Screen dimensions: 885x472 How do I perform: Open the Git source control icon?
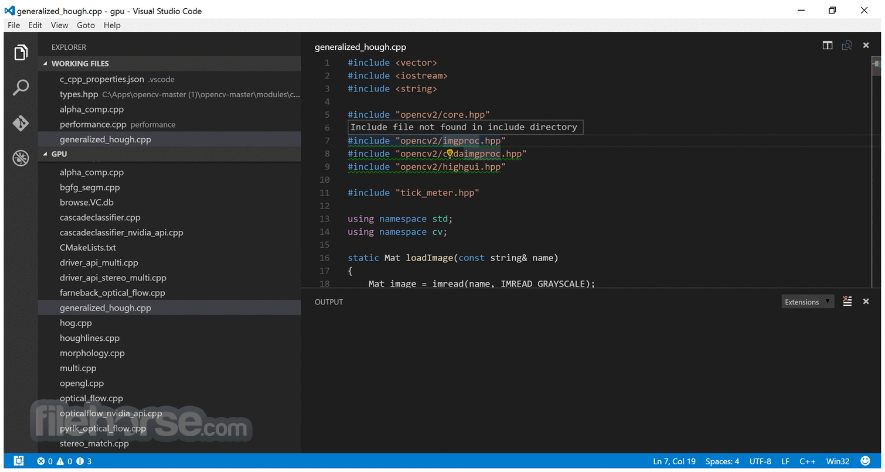21,123
